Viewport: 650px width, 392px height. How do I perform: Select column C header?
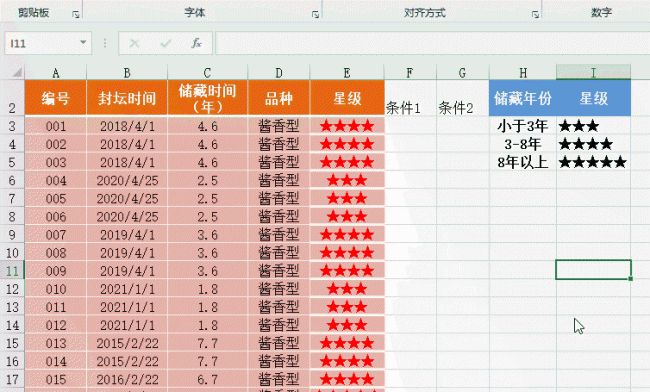(x=207, y=73)
